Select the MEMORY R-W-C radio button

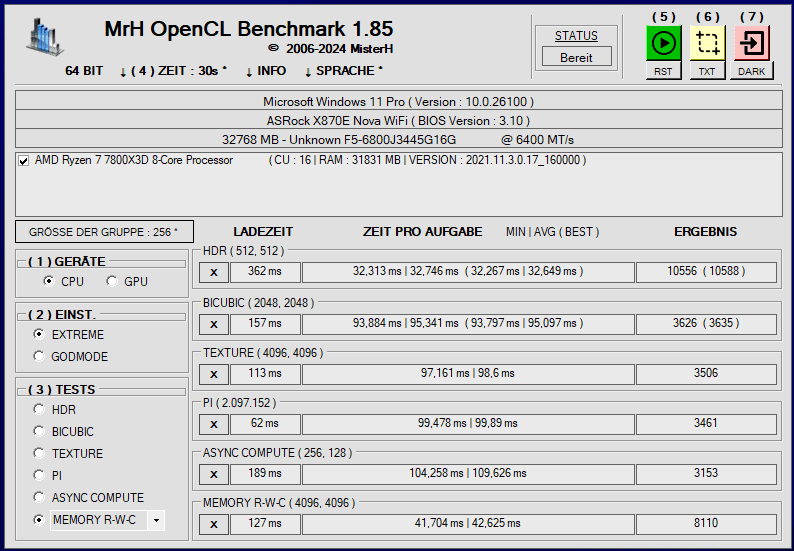39,520
